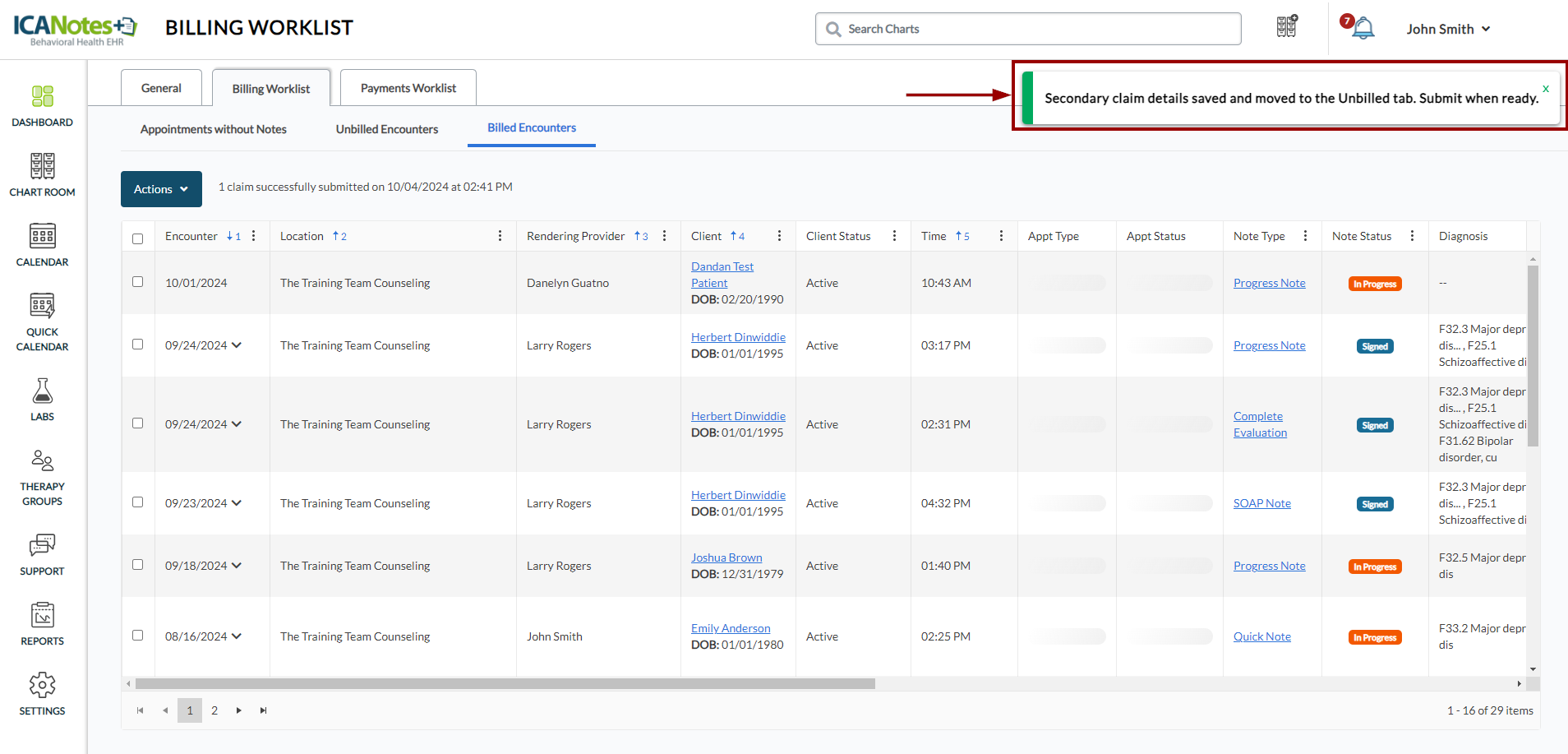The width and height of the screenshot is (1568, 754).
Task: Open the Actions dropdown button
Action: (161, 189)
